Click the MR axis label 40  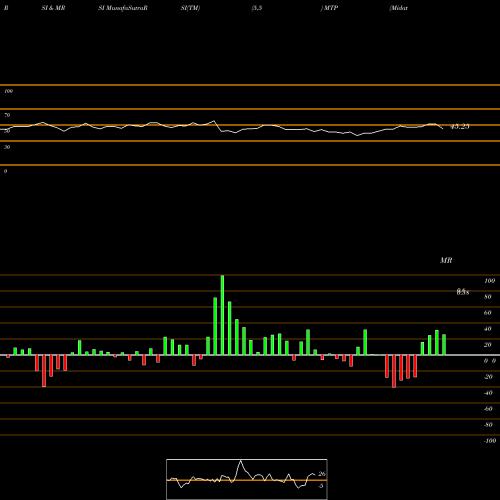coord(488,329)
